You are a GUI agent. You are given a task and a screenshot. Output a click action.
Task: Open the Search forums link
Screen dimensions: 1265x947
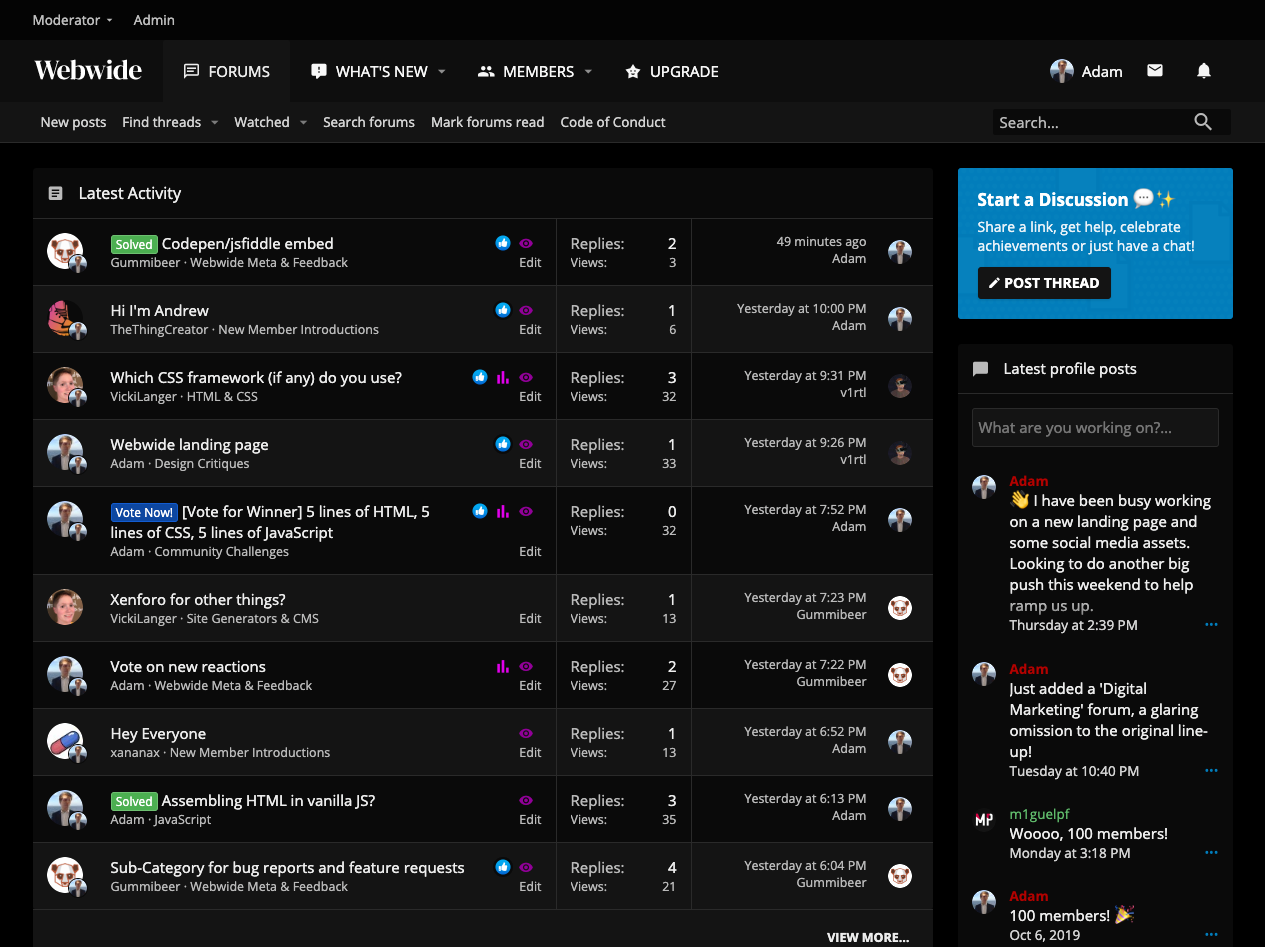(x=369, y=122)
